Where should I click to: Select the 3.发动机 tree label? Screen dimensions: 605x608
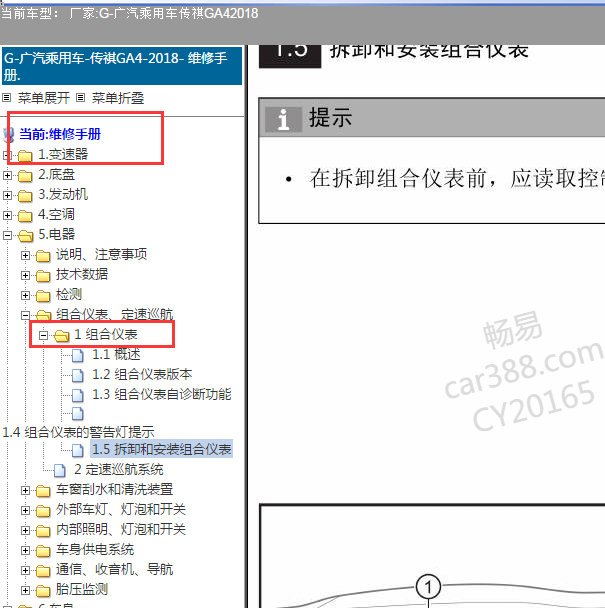point(63,194)
